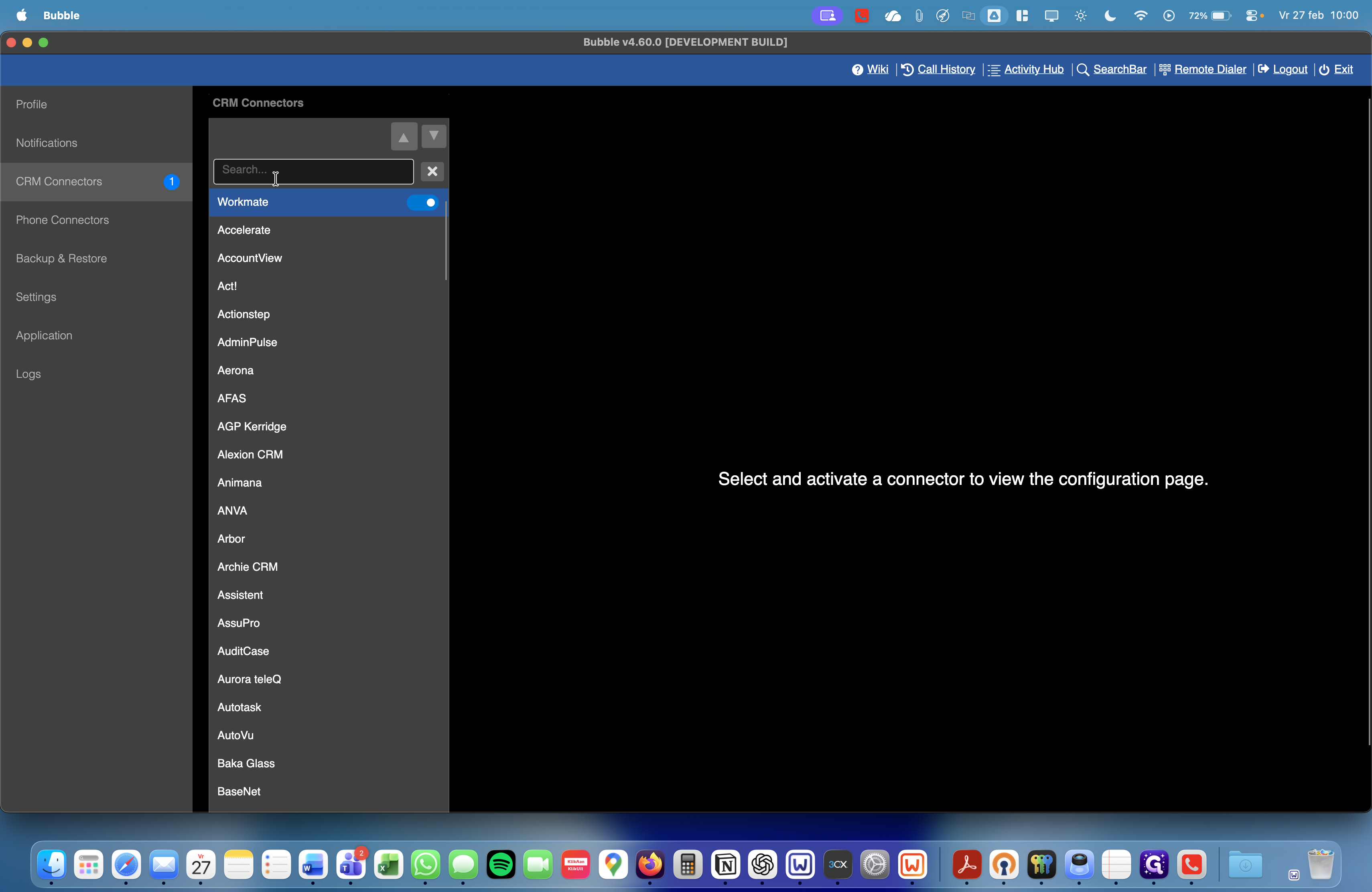Image resolution: width=1372 pixels, height=892 pixels.
Task: Toggle off the Workmate connector switch
Action: click(x=423, y=202)
